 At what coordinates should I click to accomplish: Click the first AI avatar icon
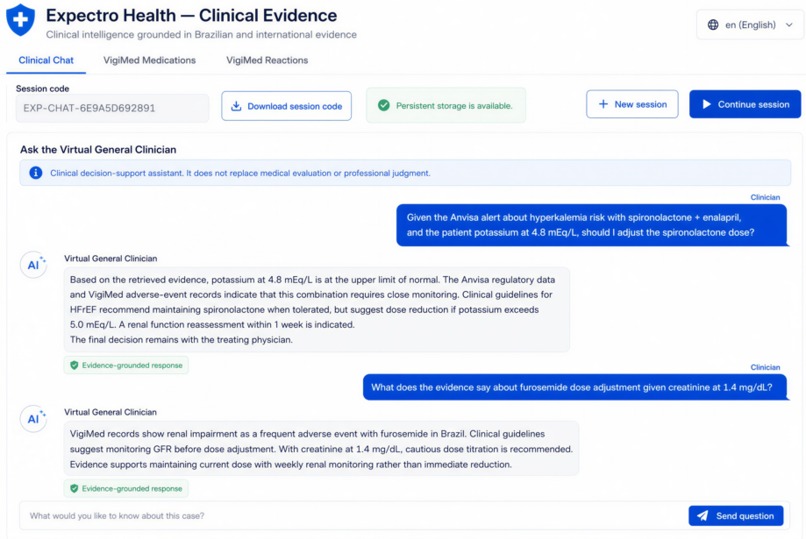[34, 265]
